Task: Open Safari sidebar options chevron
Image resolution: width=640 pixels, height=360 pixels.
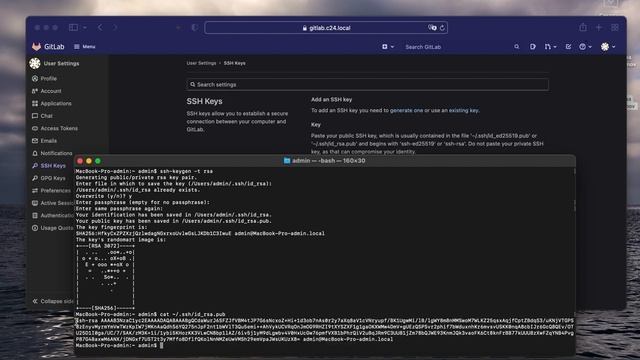Action: point(85,27)
